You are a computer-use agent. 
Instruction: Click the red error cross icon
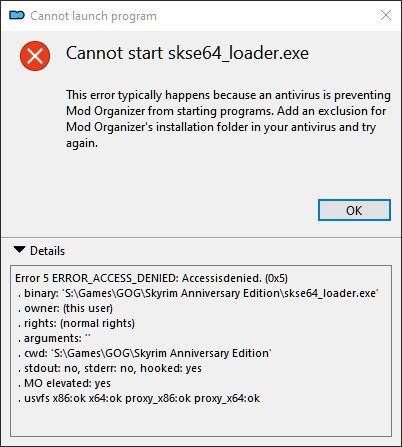(35, 56)
